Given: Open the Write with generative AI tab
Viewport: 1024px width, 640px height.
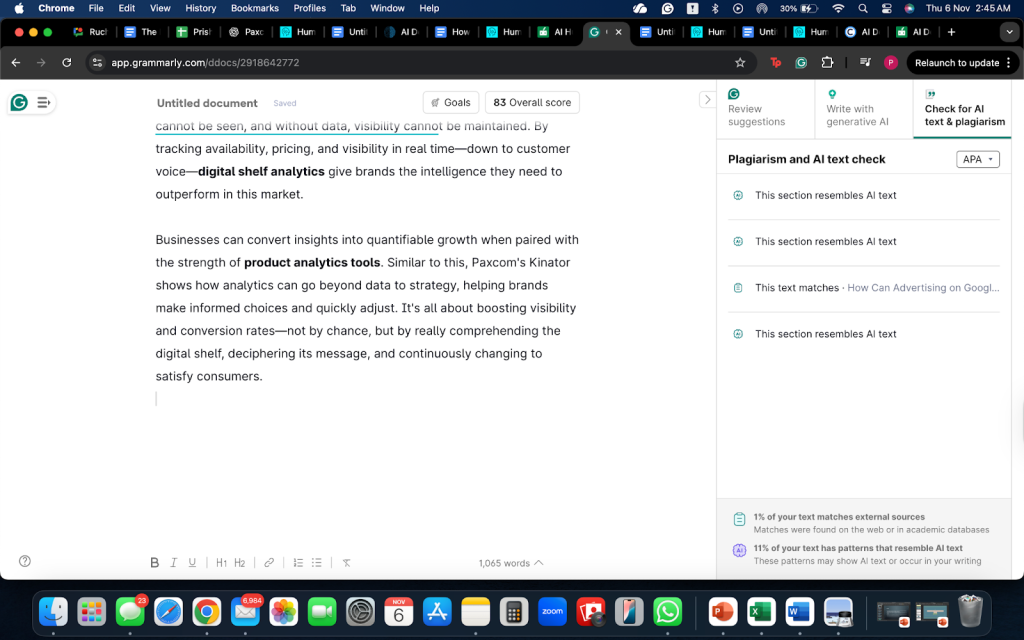Looking at the screenshot, I should (863, 109).
